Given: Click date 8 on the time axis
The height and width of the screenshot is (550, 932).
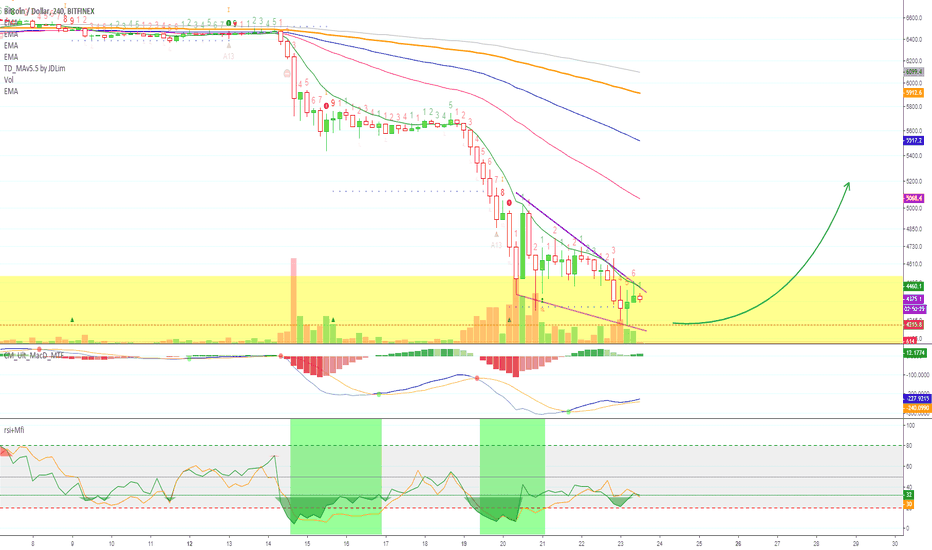Looking at the screenshot, I should 33,543.
